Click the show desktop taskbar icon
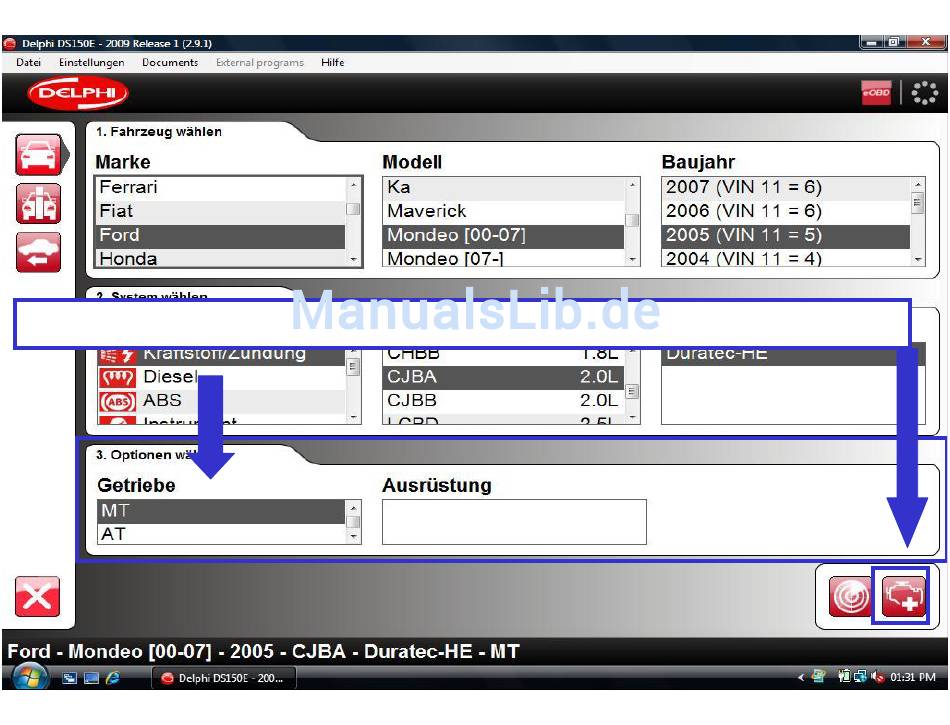 [x=91, y=678]
